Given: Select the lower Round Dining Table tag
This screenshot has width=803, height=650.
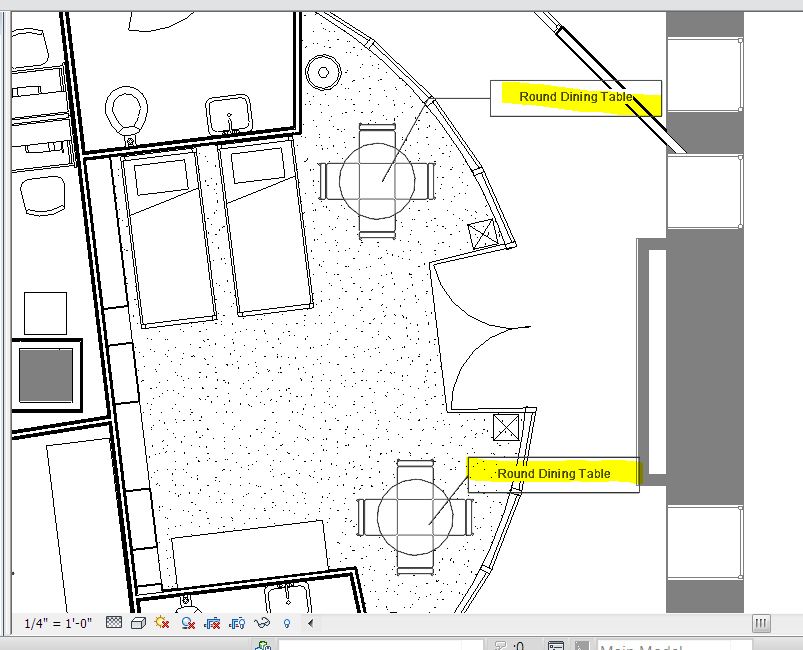Looking at the screenshot, I should [554, 474].
